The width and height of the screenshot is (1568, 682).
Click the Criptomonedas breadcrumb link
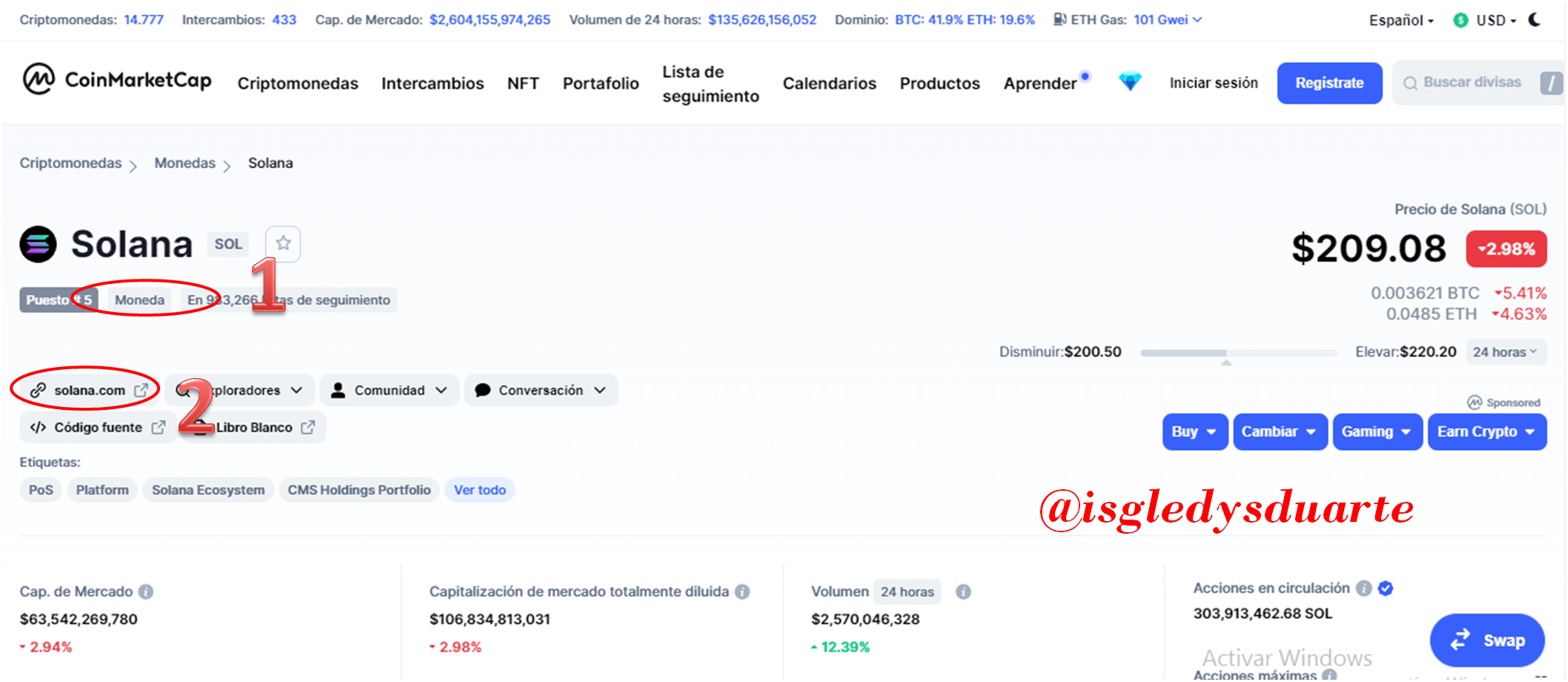pos(70,163)
